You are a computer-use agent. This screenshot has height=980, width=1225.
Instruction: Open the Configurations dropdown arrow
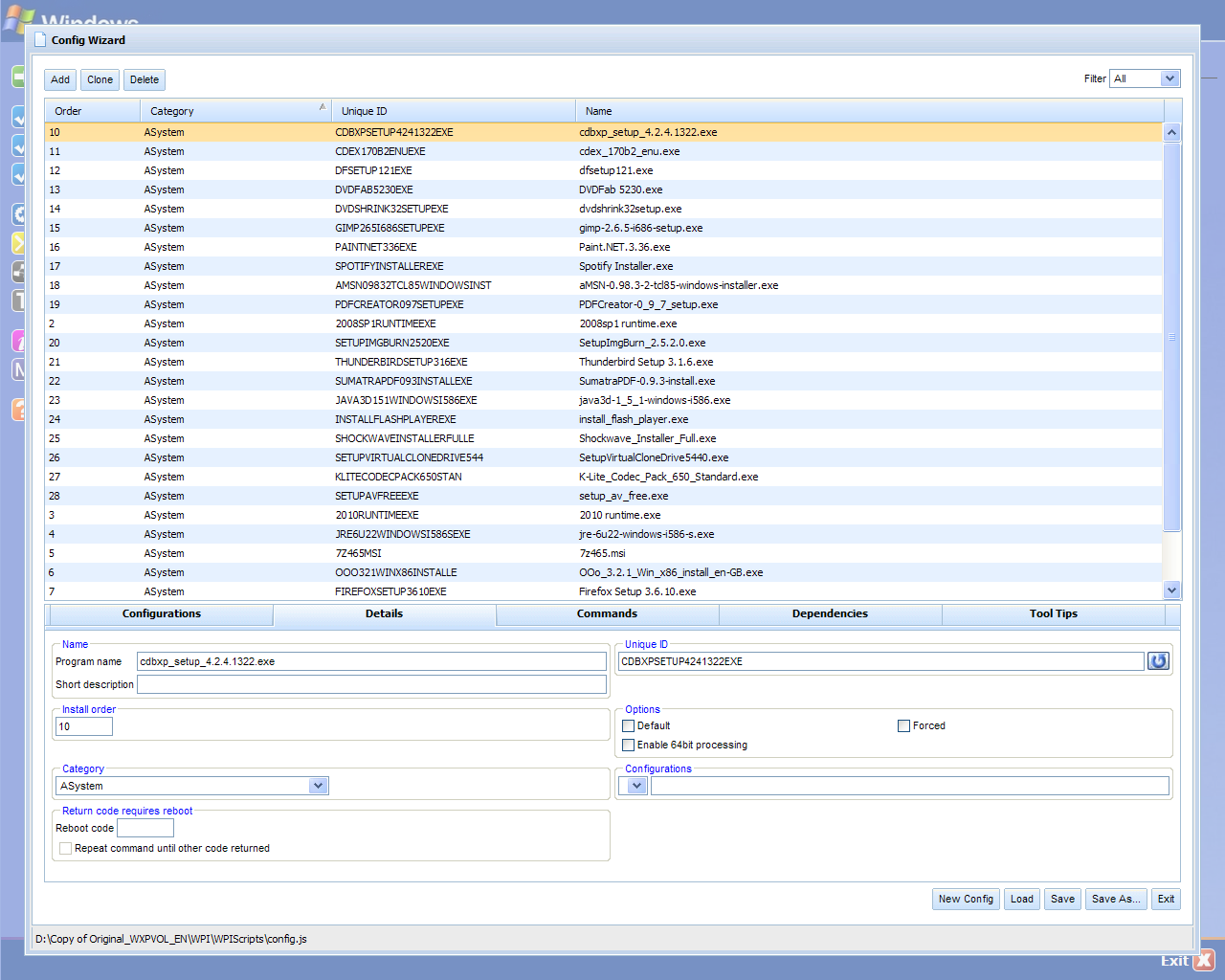tap(635, 786)
